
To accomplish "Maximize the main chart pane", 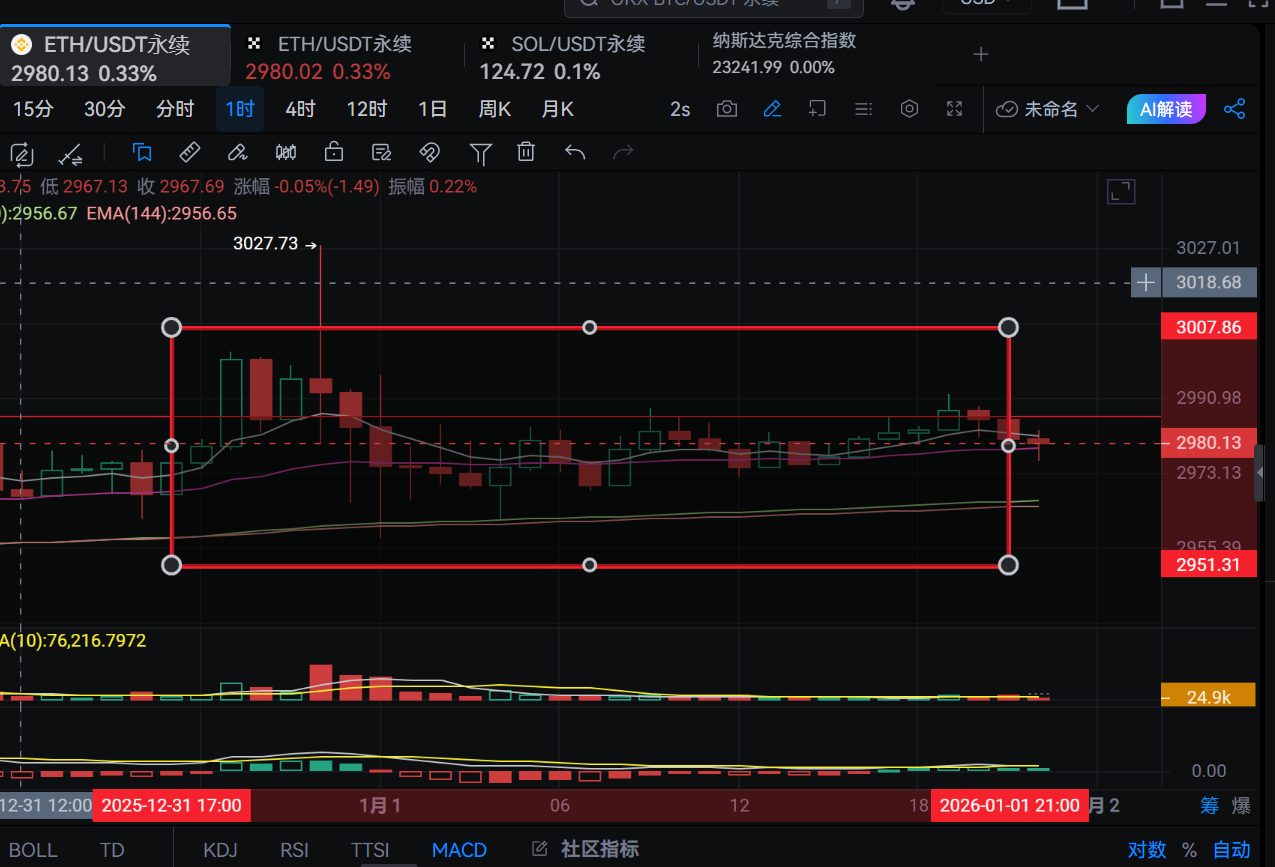I will [x=1121, y=192].
